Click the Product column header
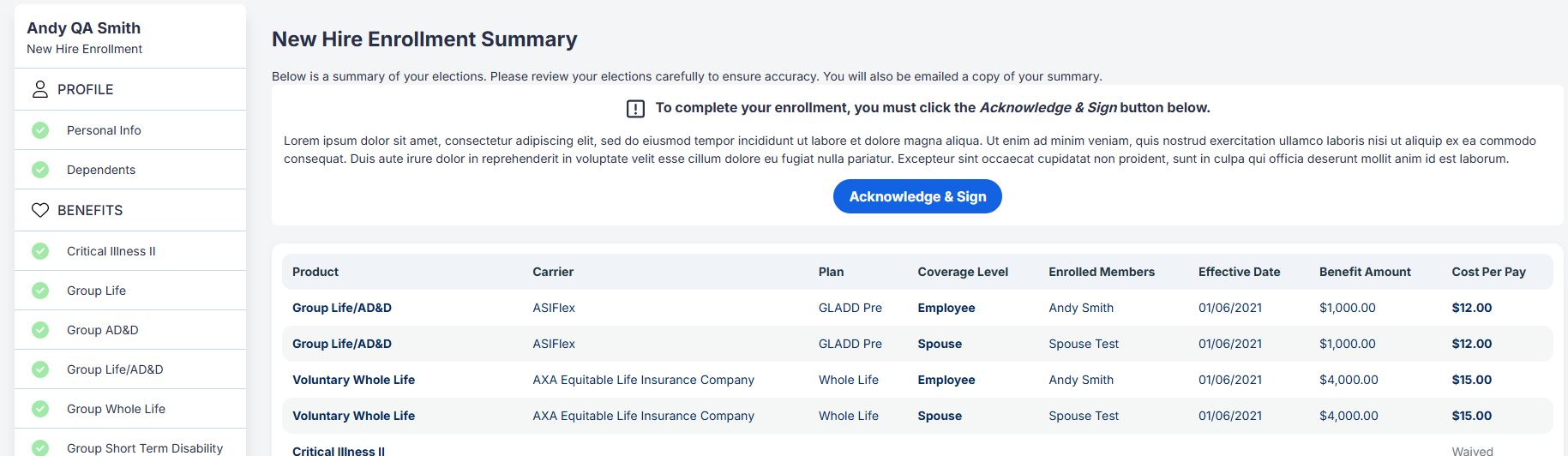The image size is (1568, 456). point(315,272)
